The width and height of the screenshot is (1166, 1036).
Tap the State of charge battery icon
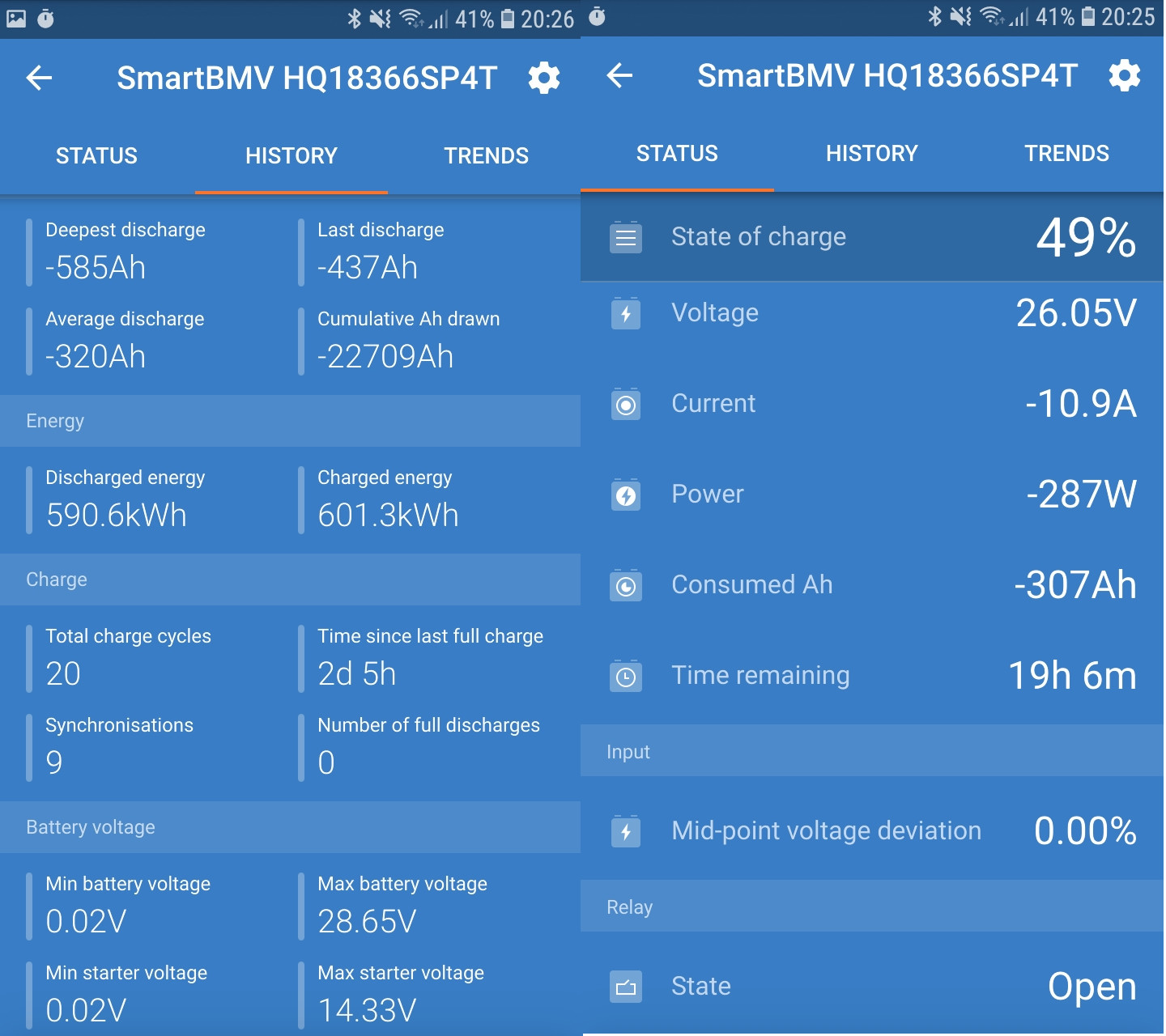626,237
